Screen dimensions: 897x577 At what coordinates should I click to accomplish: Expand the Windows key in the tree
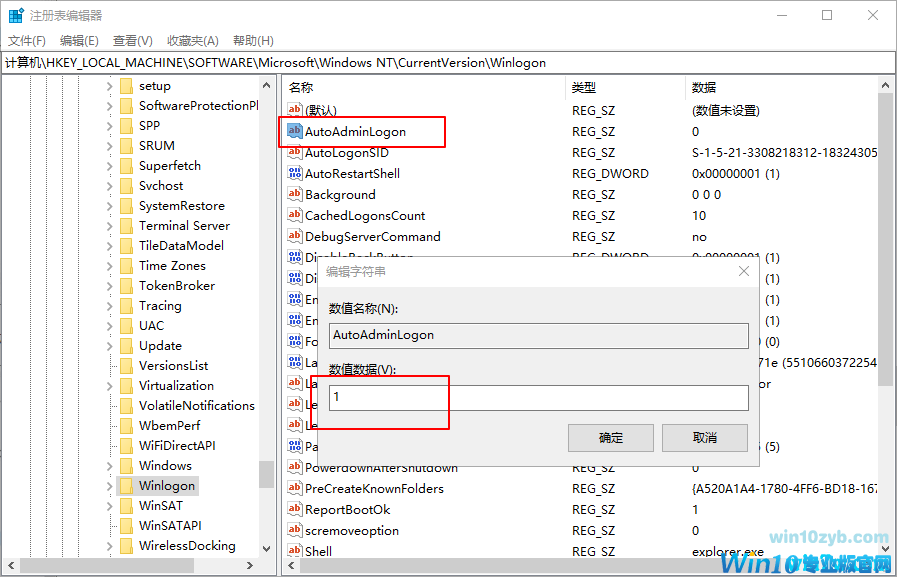[x=110, y=465]
